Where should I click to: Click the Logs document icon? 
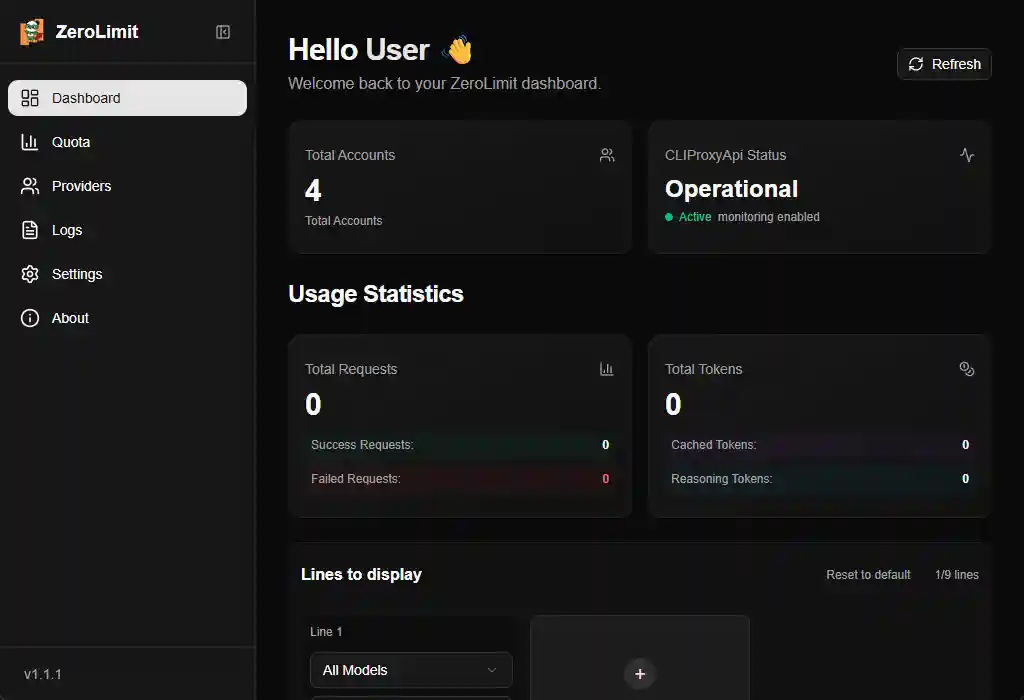click(x=30, y=230)
